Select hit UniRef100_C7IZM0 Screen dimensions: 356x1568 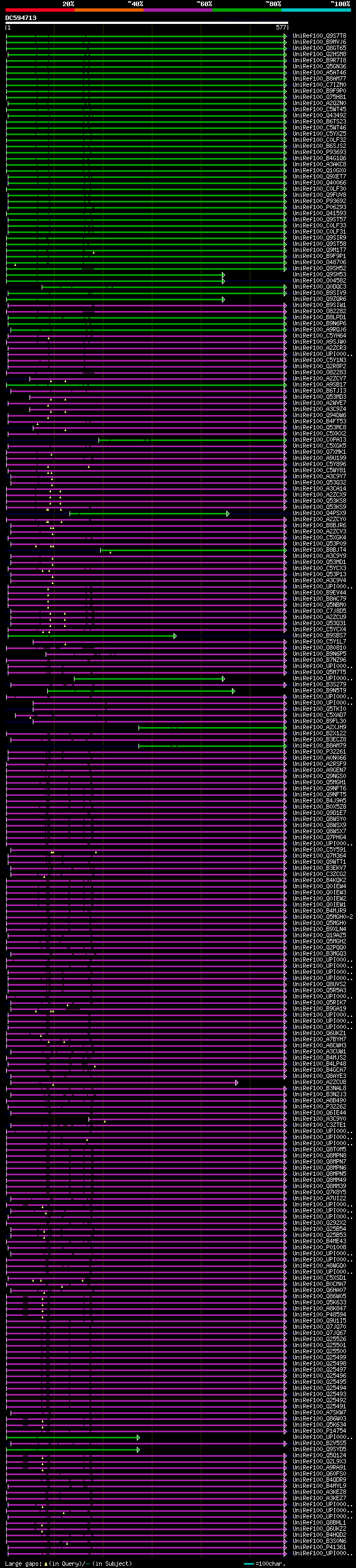pyautogui.click(x=319, y=85)
